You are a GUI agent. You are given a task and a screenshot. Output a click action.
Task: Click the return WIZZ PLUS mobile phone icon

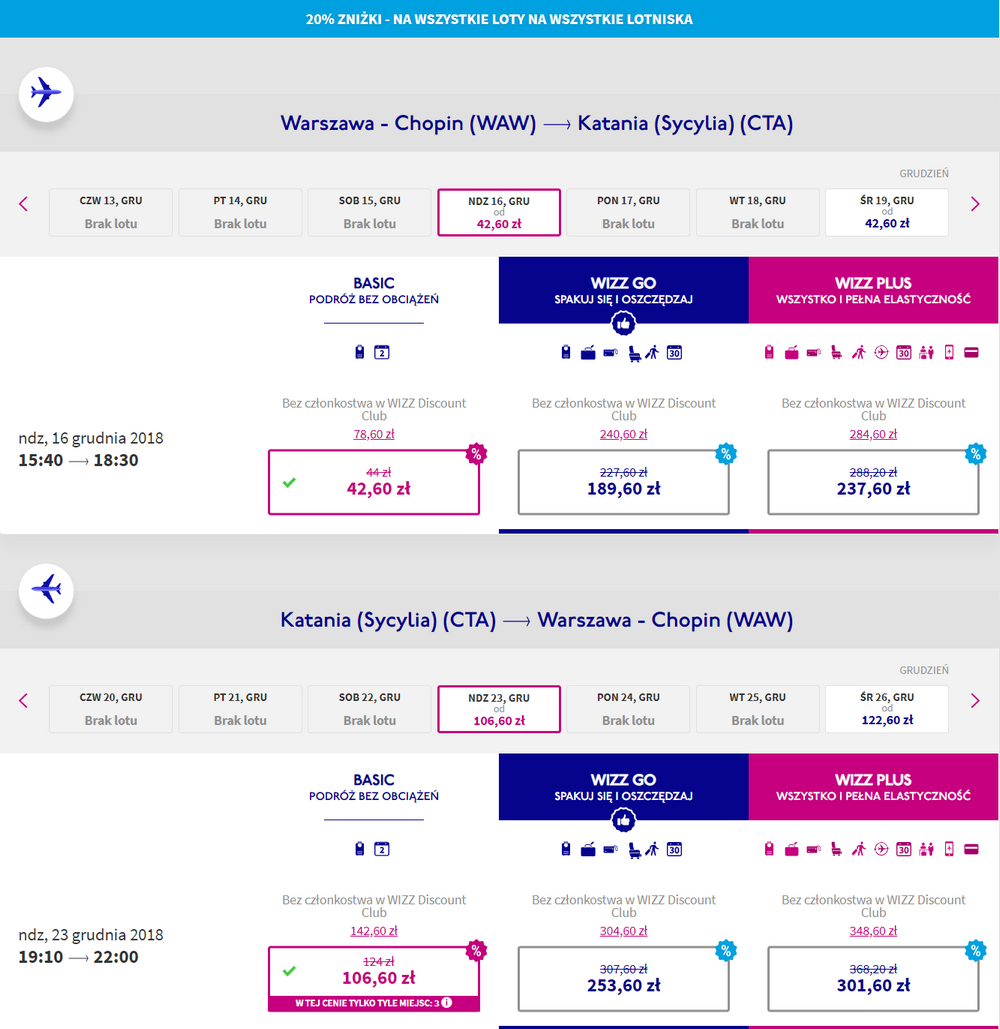point(949,849)
